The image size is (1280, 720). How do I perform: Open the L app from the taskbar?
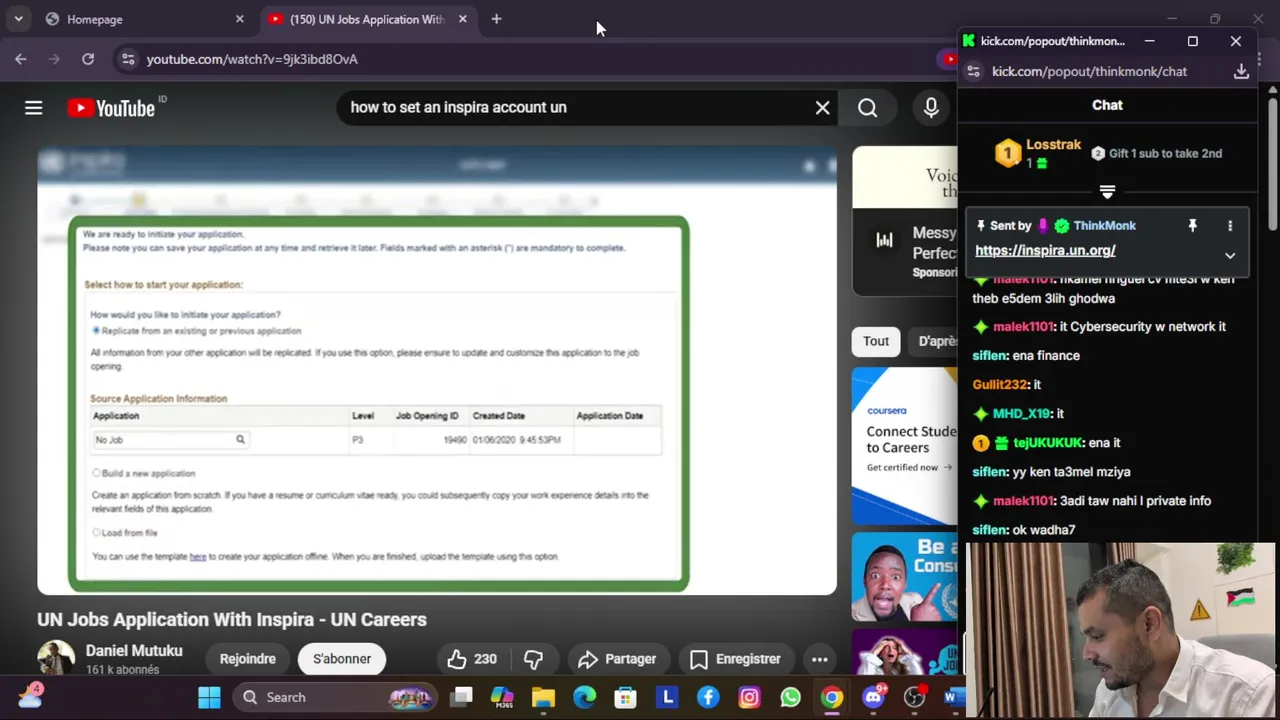point(667,697)
